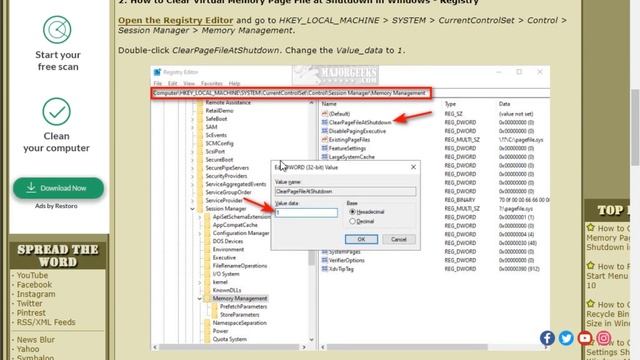Click the ClearPageFileAtShutdown DWORD value icon

[324, 122]
